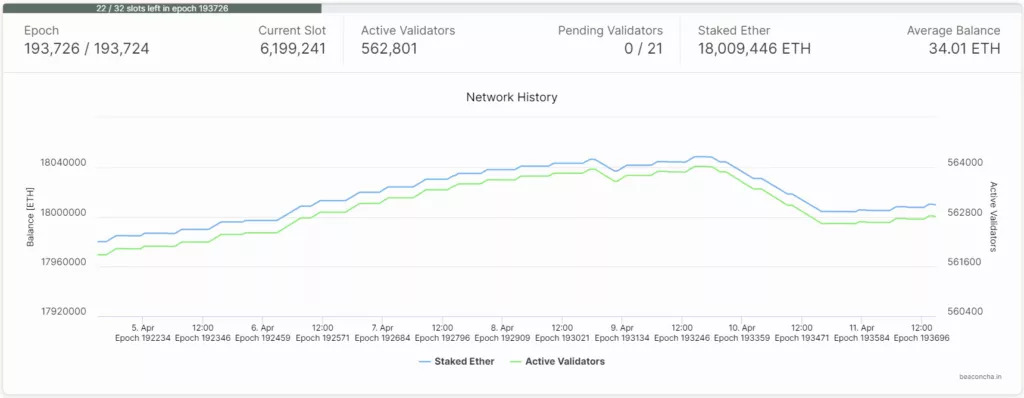Click the 7. Apr Epoch 192684 axis label

(x=383, y=333)
